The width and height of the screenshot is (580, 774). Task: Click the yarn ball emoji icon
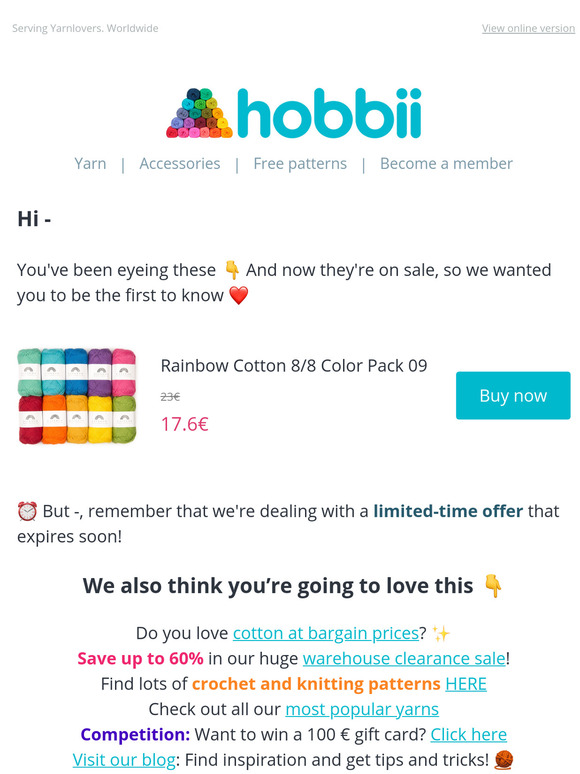503,760
